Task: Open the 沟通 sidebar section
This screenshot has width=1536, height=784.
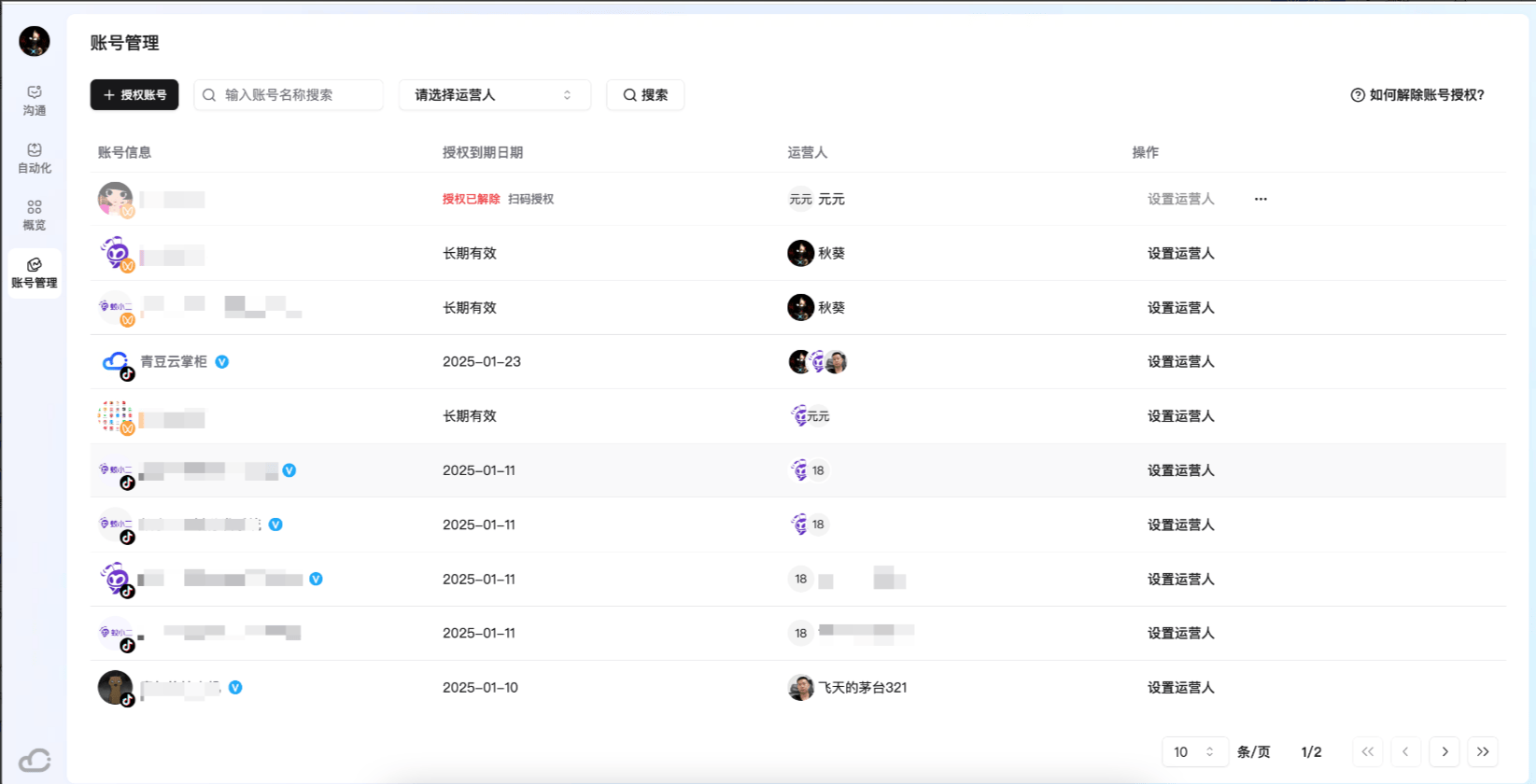Action: pos(35,100)
